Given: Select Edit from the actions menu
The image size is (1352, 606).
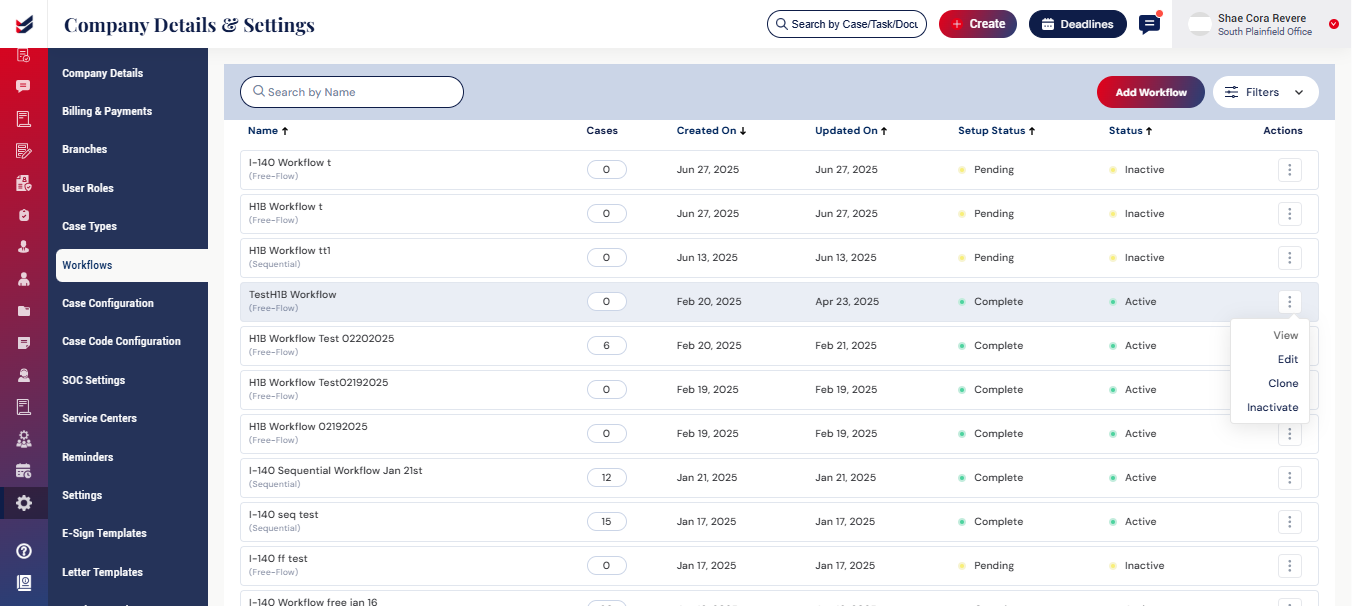Looking at the screenshot, I should pyautogui.click(x=1287, y=359).
